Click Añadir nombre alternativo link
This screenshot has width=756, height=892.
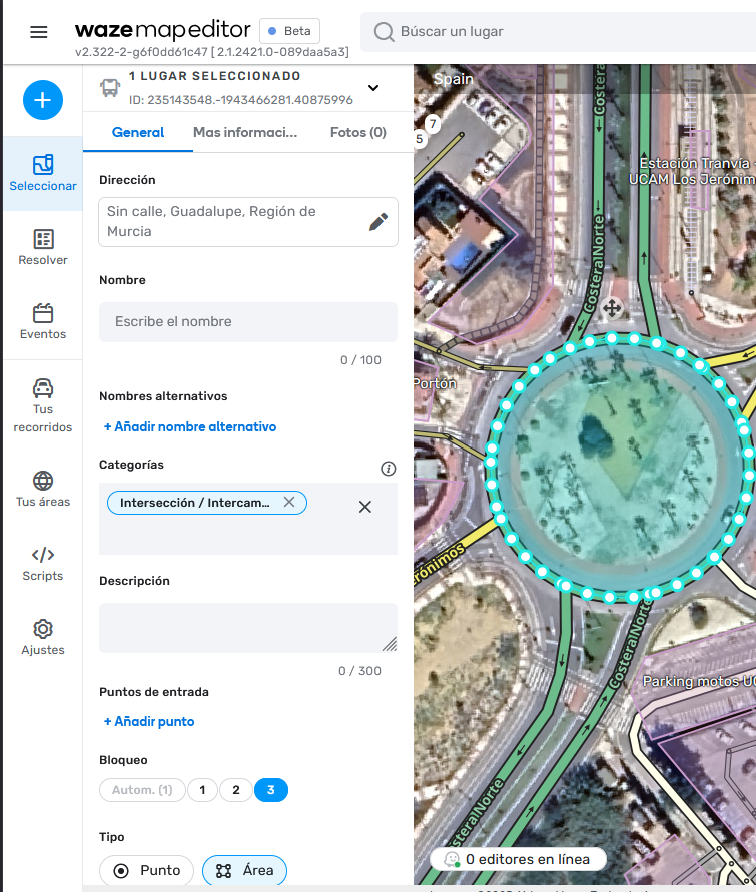[x=190, y=426]
